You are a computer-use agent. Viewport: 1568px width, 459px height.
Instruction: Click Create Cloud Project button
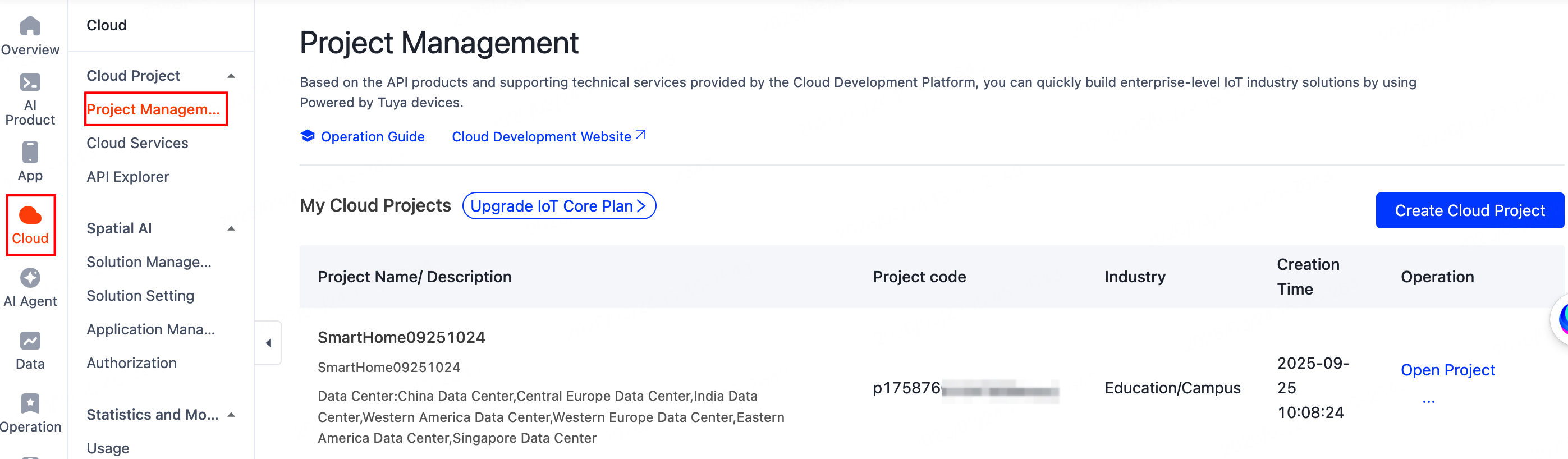click(x=1469, y=210)
